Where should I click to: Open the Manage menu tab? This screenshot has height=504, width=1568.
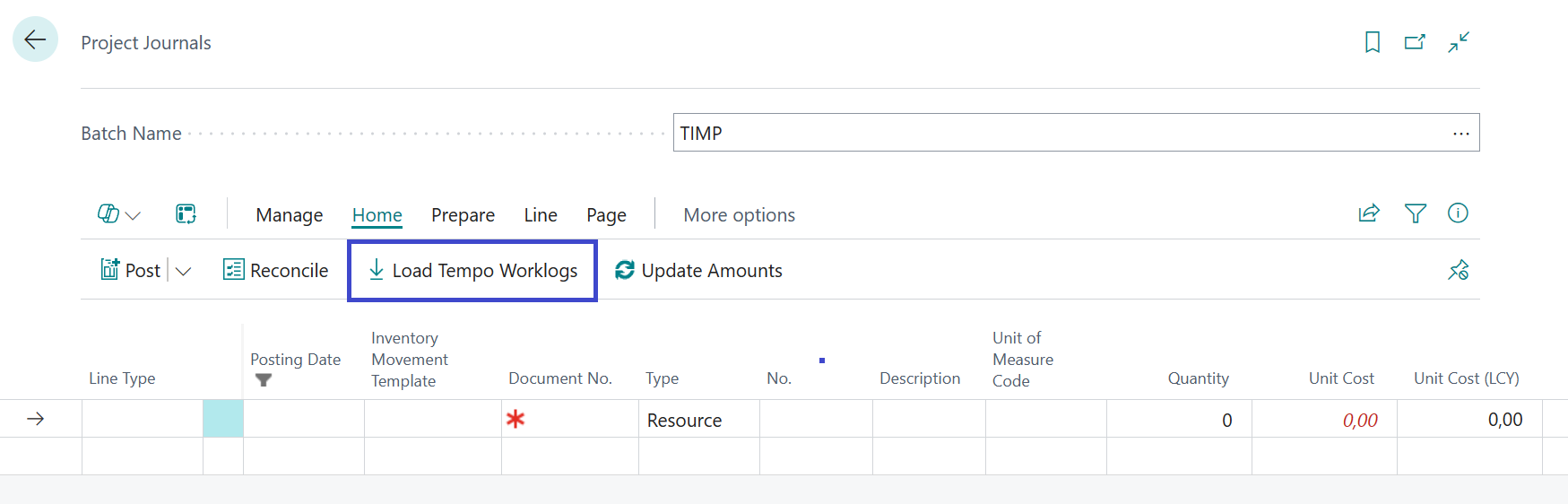coord(289,215)
